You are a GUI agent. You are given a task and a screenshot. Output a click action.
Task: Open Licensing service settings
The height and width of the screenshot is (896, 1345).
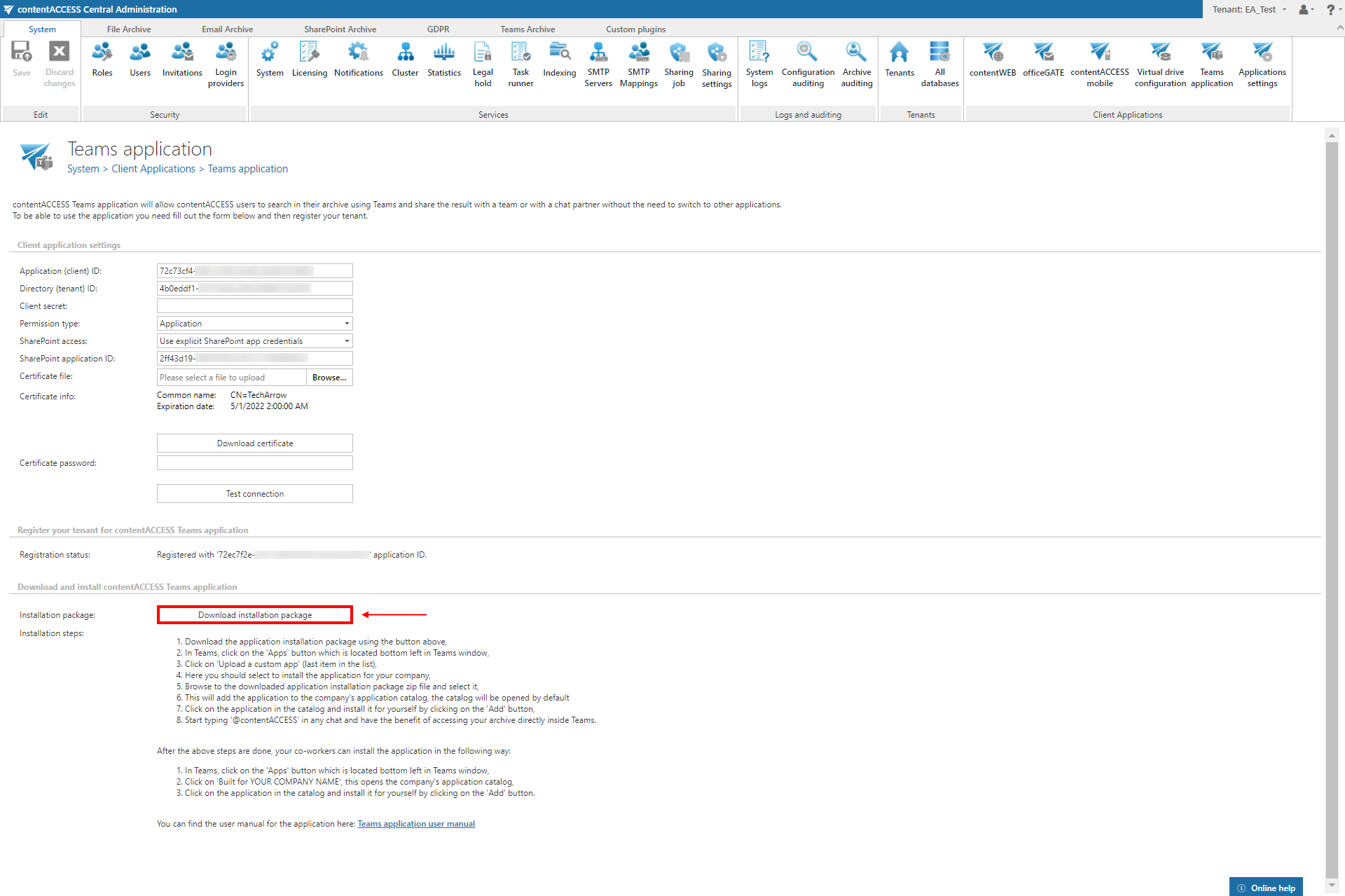(x=309, y=60)
